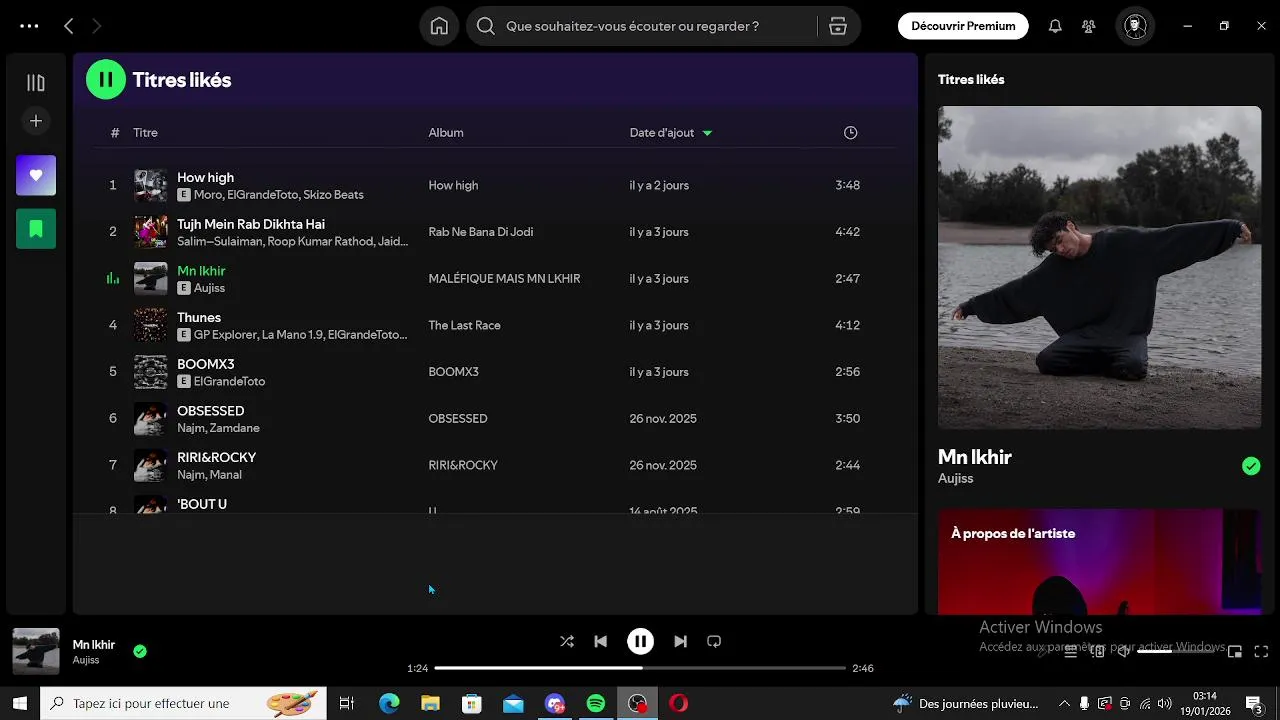Sort by the duration clock icon
The image size is (1280, 720).
(850, 133)
